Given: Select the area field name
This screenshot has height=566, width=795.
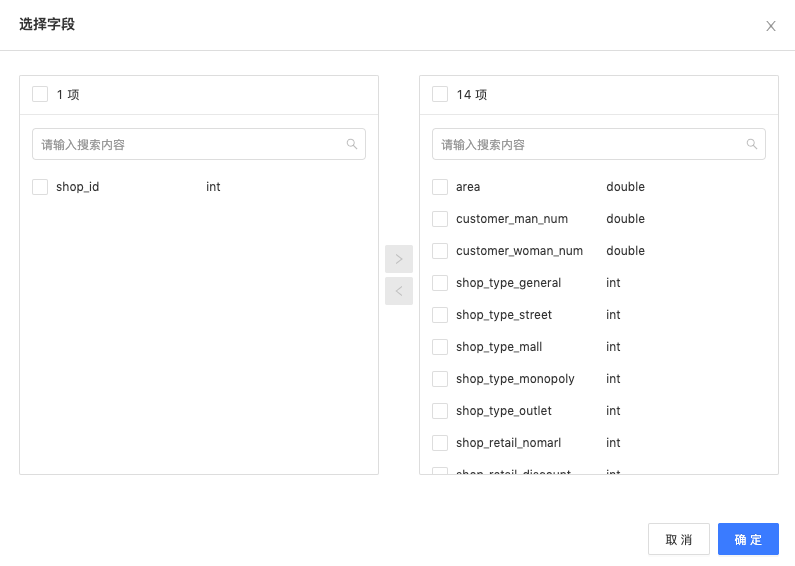Looking at the screenshot, I should [x=468, y=187].
